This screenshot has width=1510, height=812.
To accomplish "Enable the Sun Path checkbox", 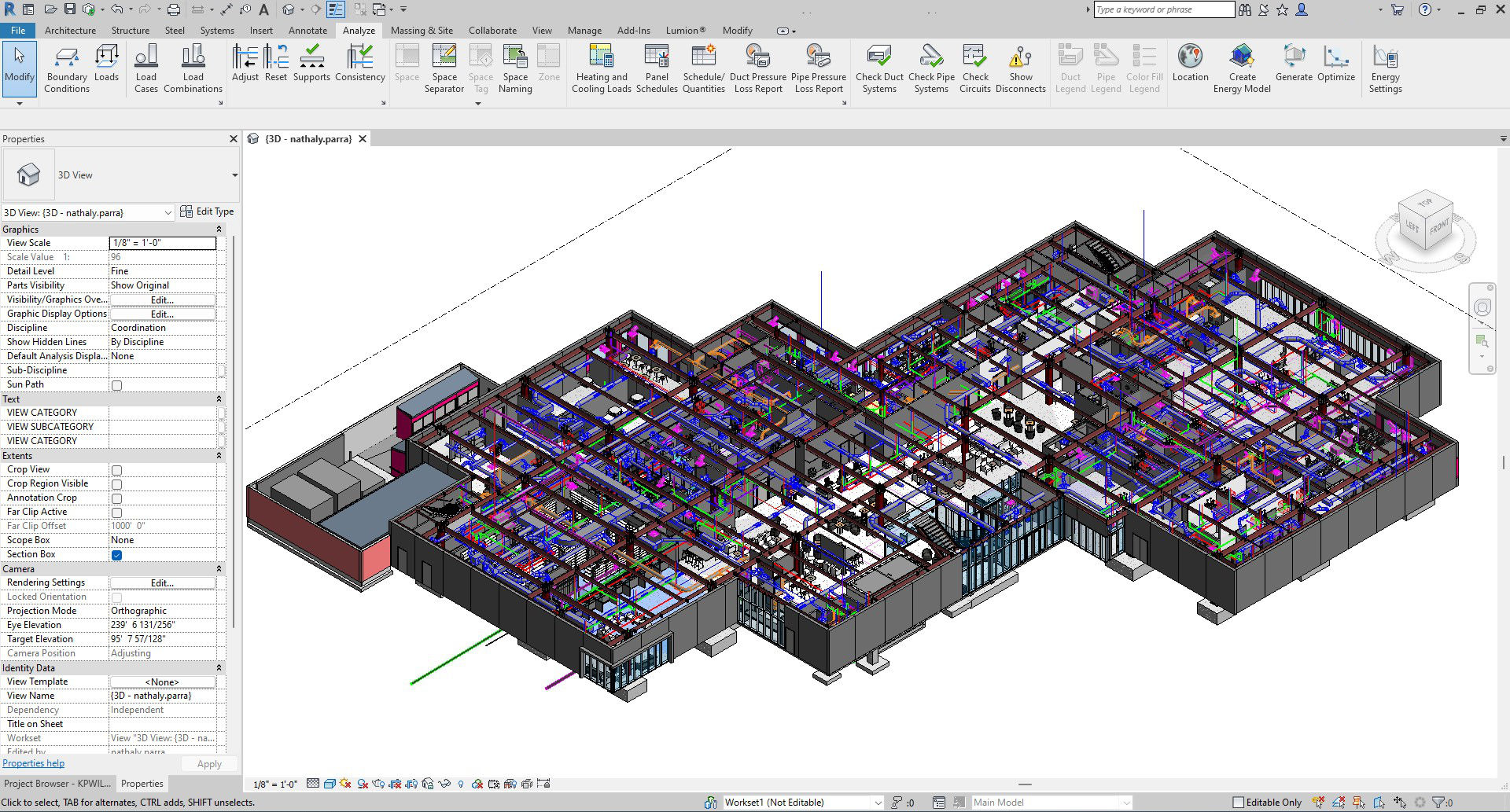I will [116, 385].
